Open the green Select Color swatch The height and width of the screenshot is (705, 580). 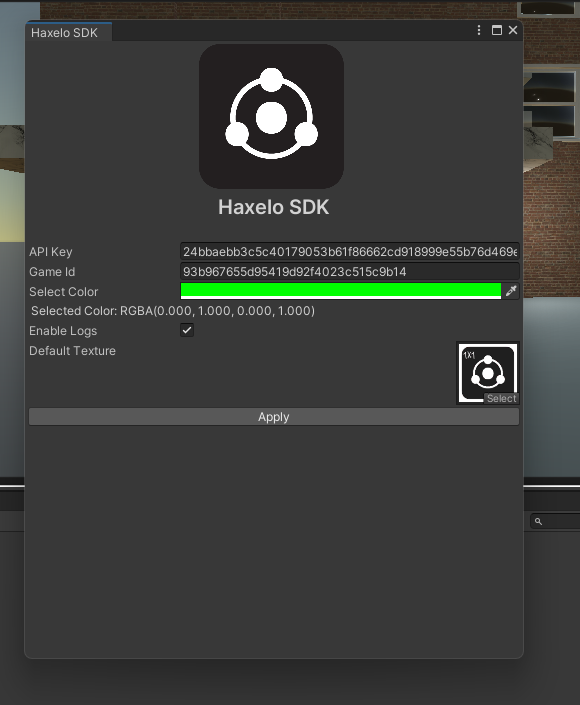pyautogui.click(x=341, y=291)
